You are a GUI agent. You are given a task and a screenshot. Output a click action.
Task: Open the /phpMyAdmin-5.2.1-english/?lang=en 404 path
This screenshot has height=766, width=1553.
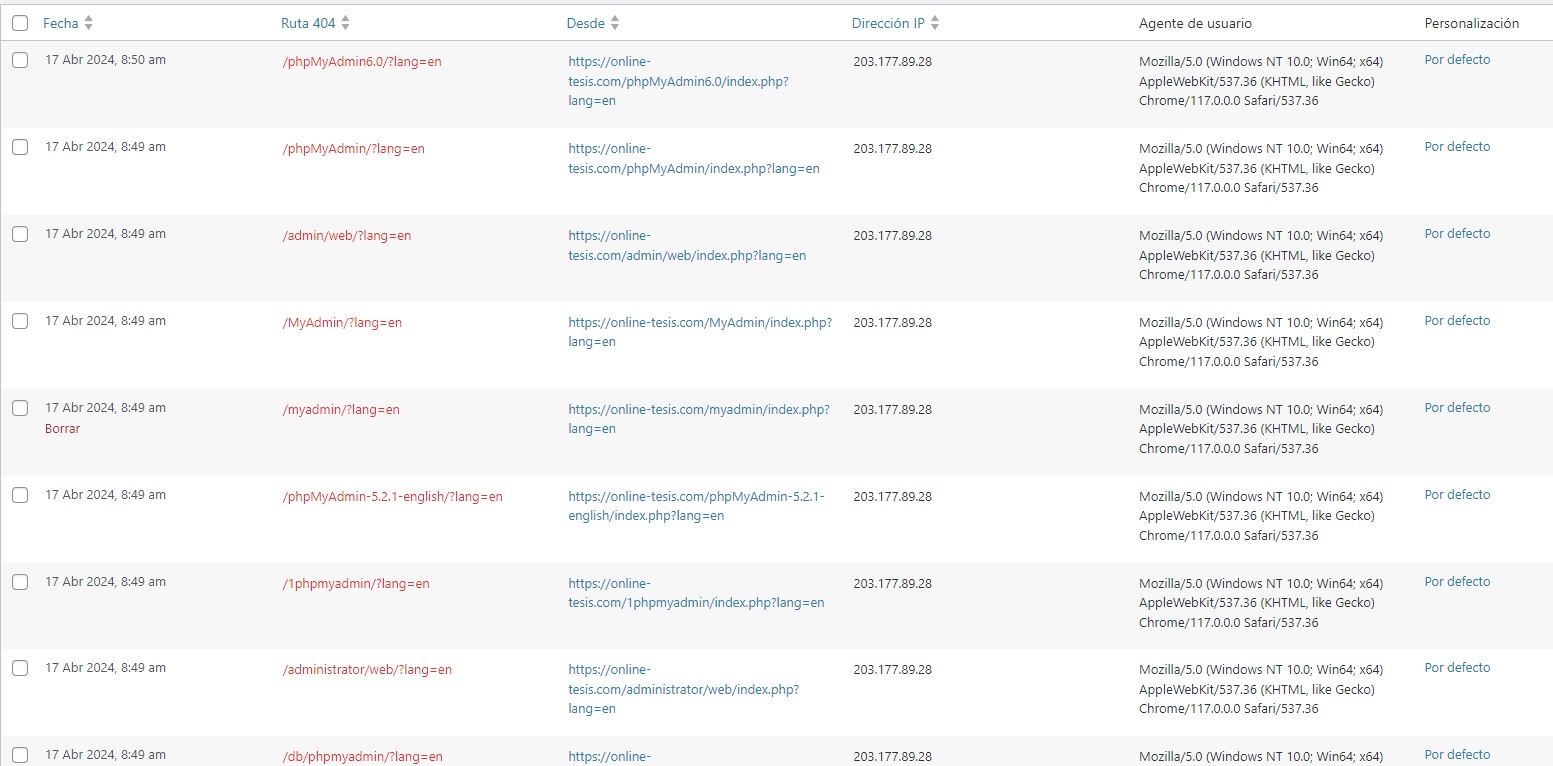(x=393, y=497)
